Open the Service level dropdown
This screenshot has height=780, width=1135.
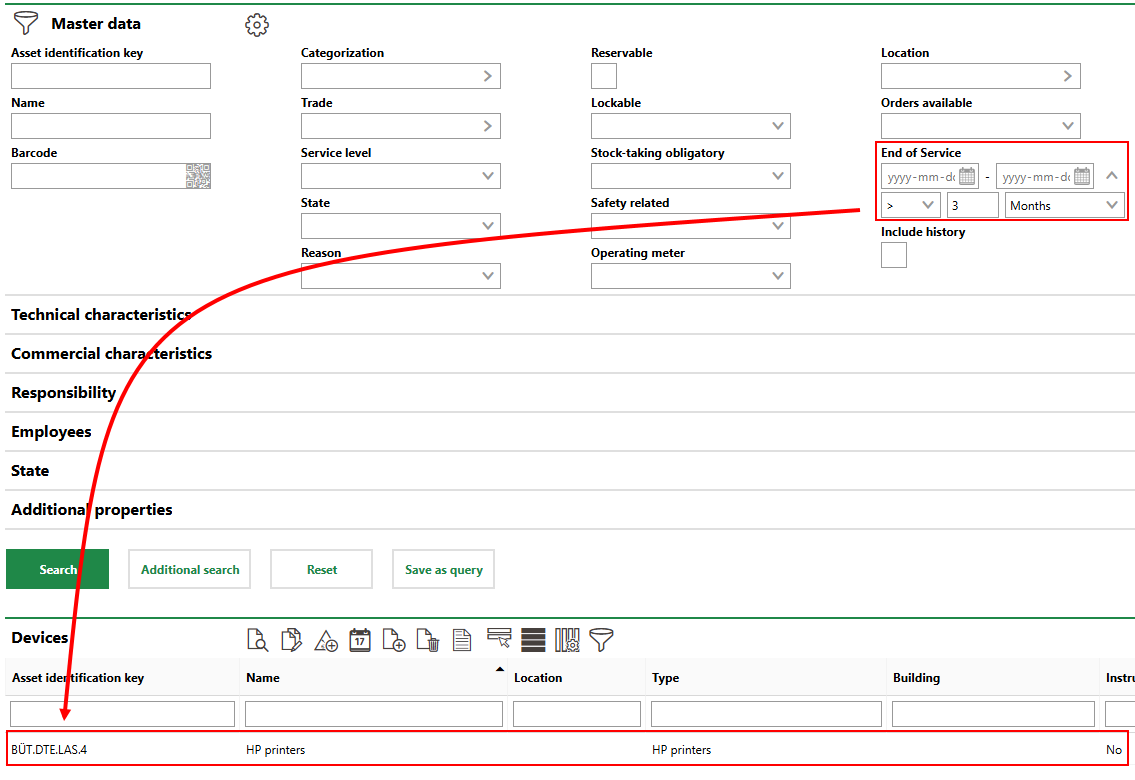[400, 176]
